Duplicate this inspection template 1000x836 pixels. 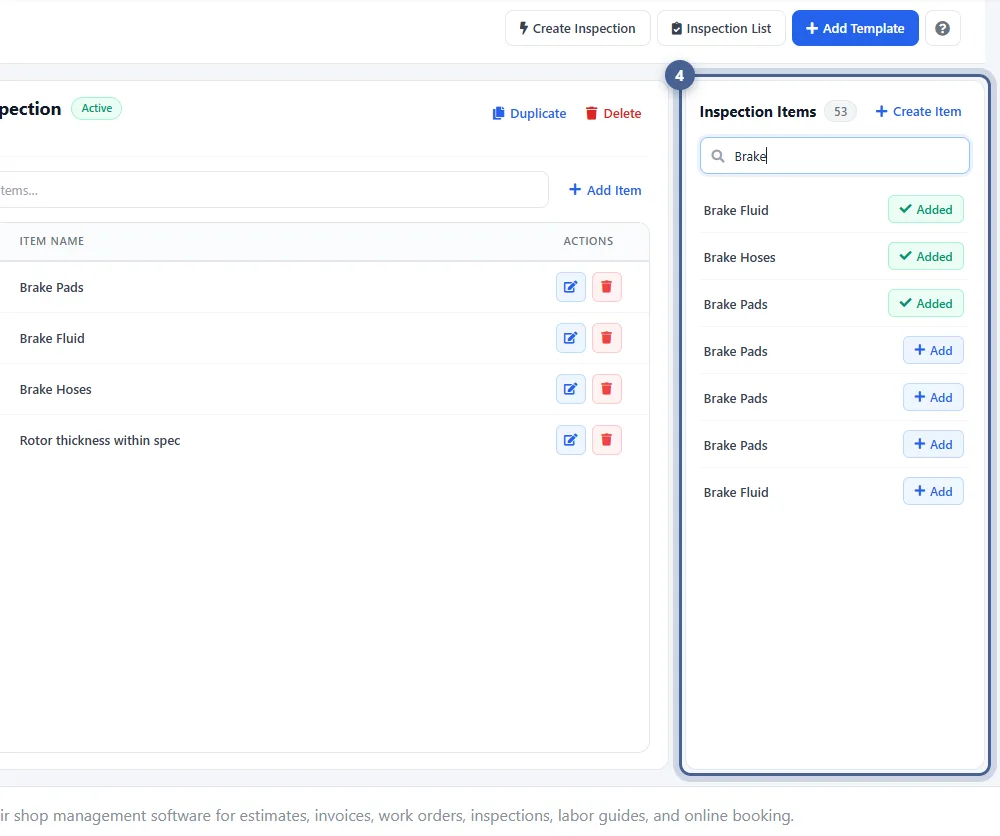529,114
